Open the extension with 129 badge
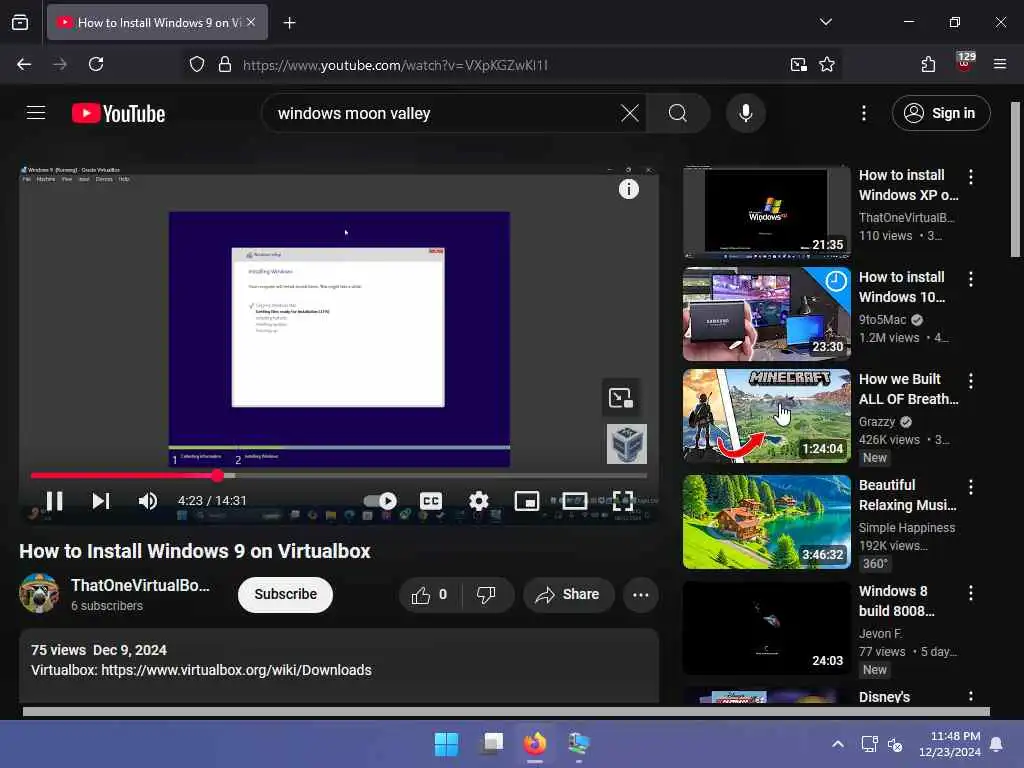This screenshot has width=1024, height=768. [x=965, y=63]
